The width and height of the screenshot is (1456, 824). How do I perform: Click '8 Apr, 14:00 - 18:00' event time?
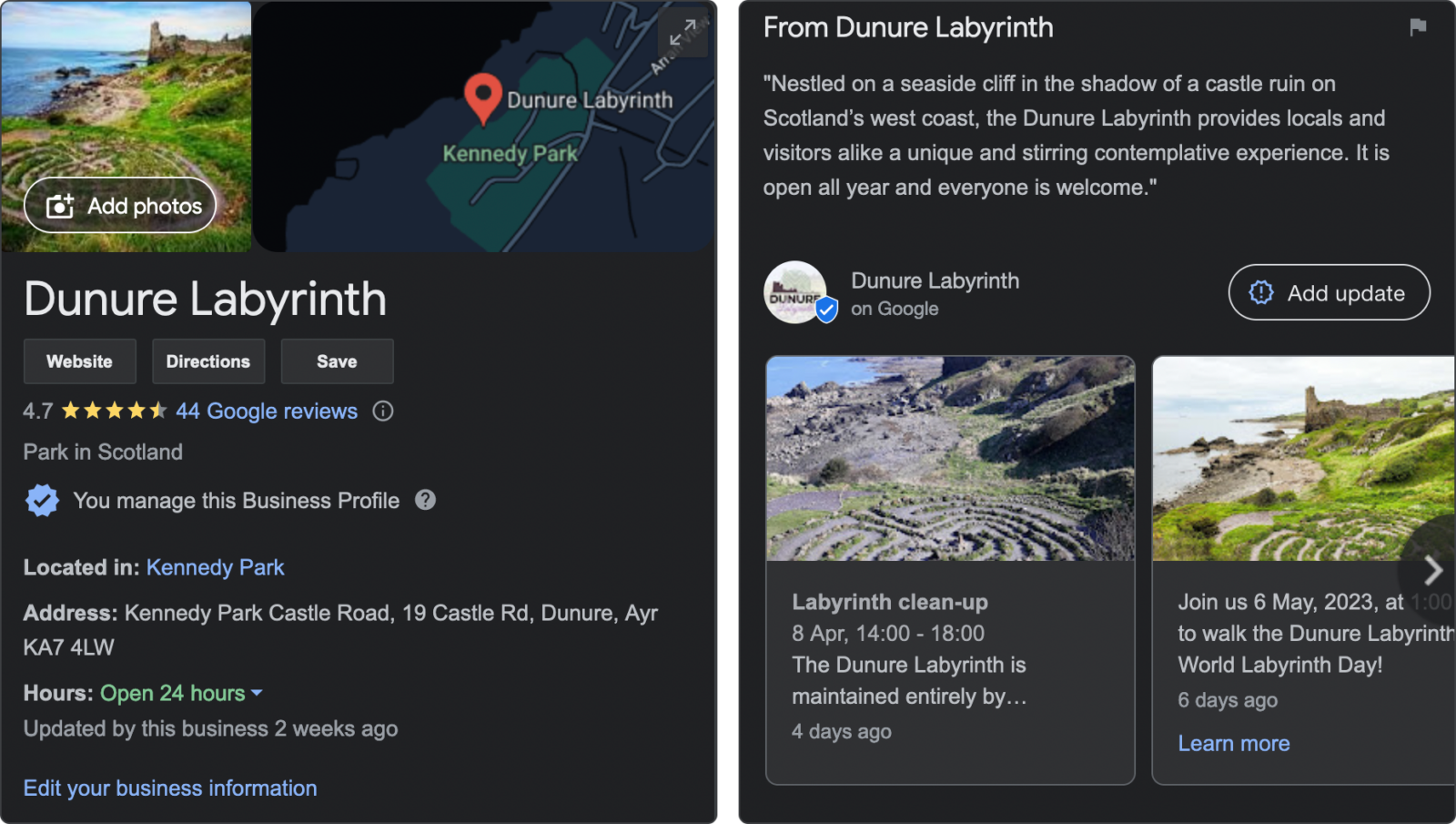click(888, 633)
